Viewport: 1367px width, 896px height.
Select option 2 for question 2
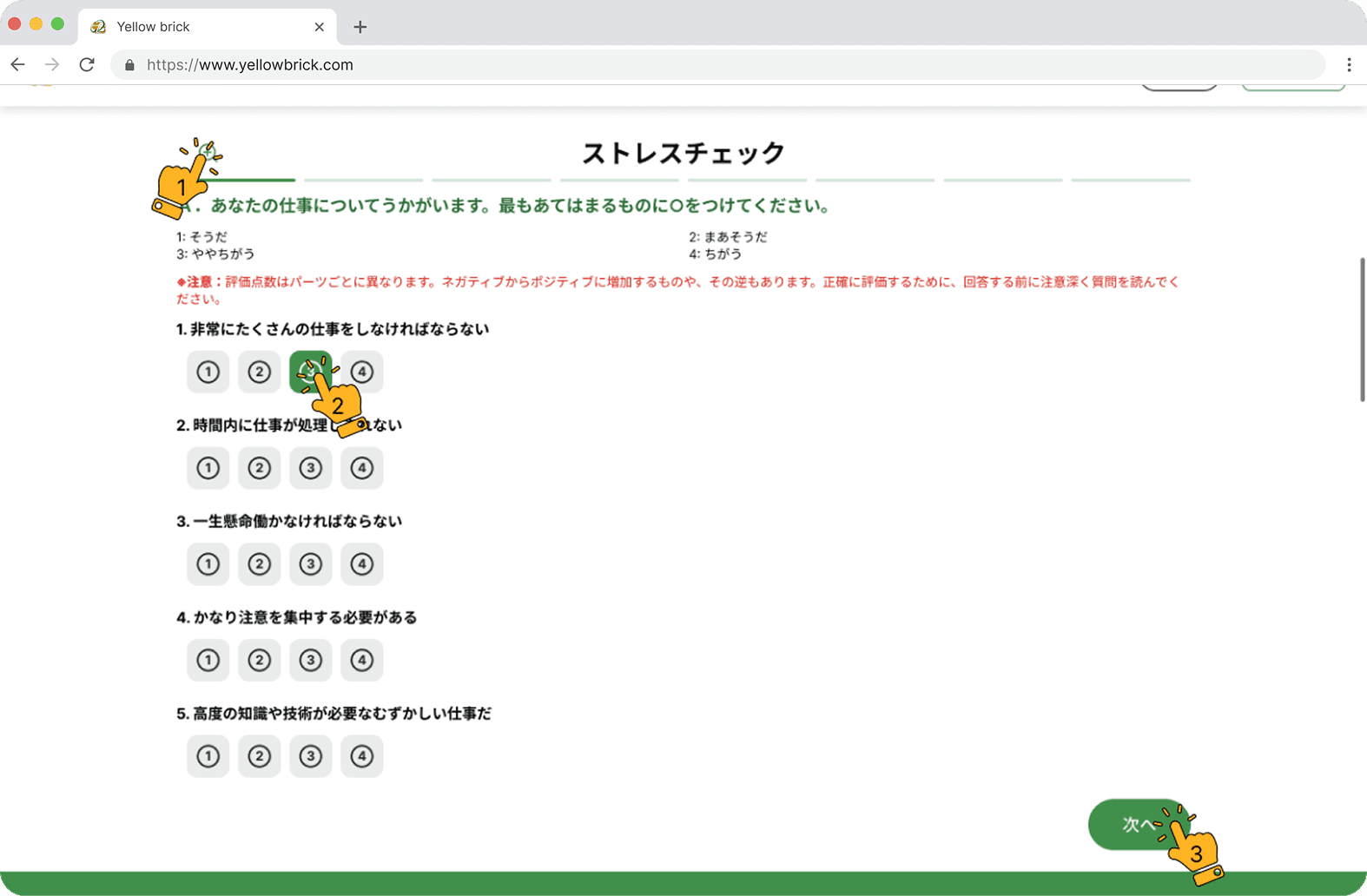(259, 468)
